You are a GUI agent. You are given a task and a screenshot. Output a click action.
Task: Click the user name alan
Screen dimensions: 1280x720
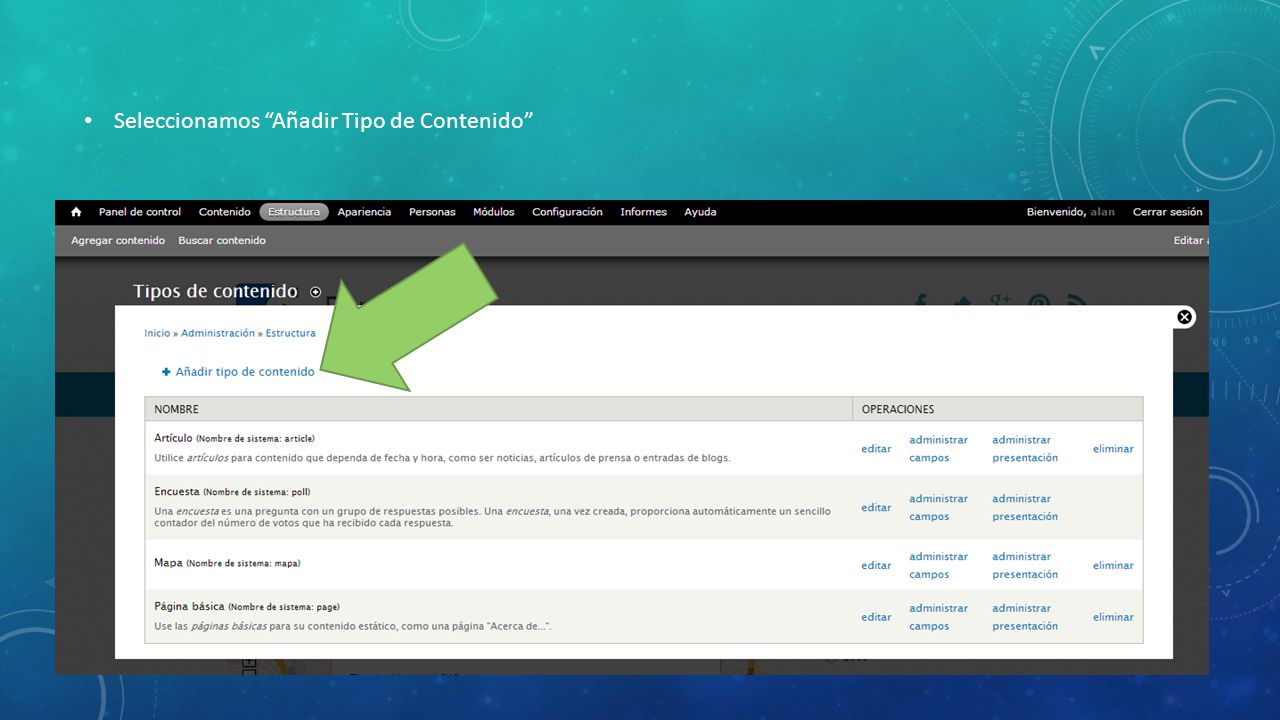[x=1102, y=212]
